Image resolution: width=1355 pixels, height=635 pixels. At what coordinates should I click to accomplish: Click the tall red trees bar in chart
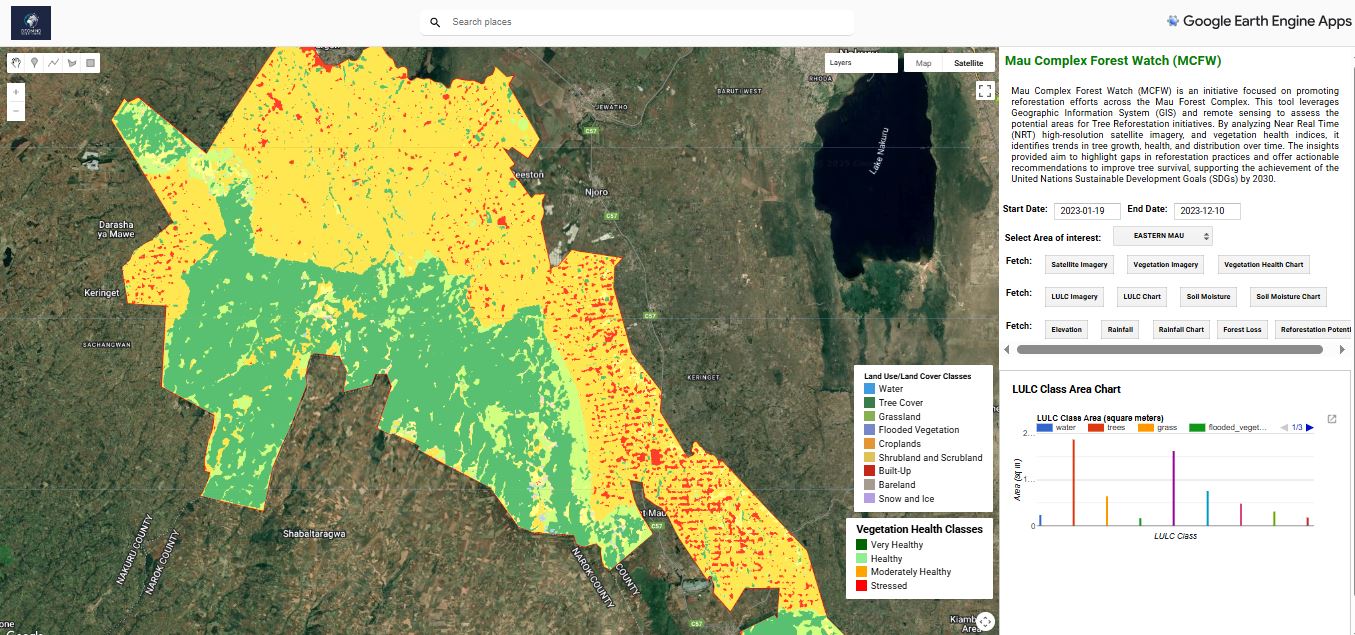click(1073, 483)
